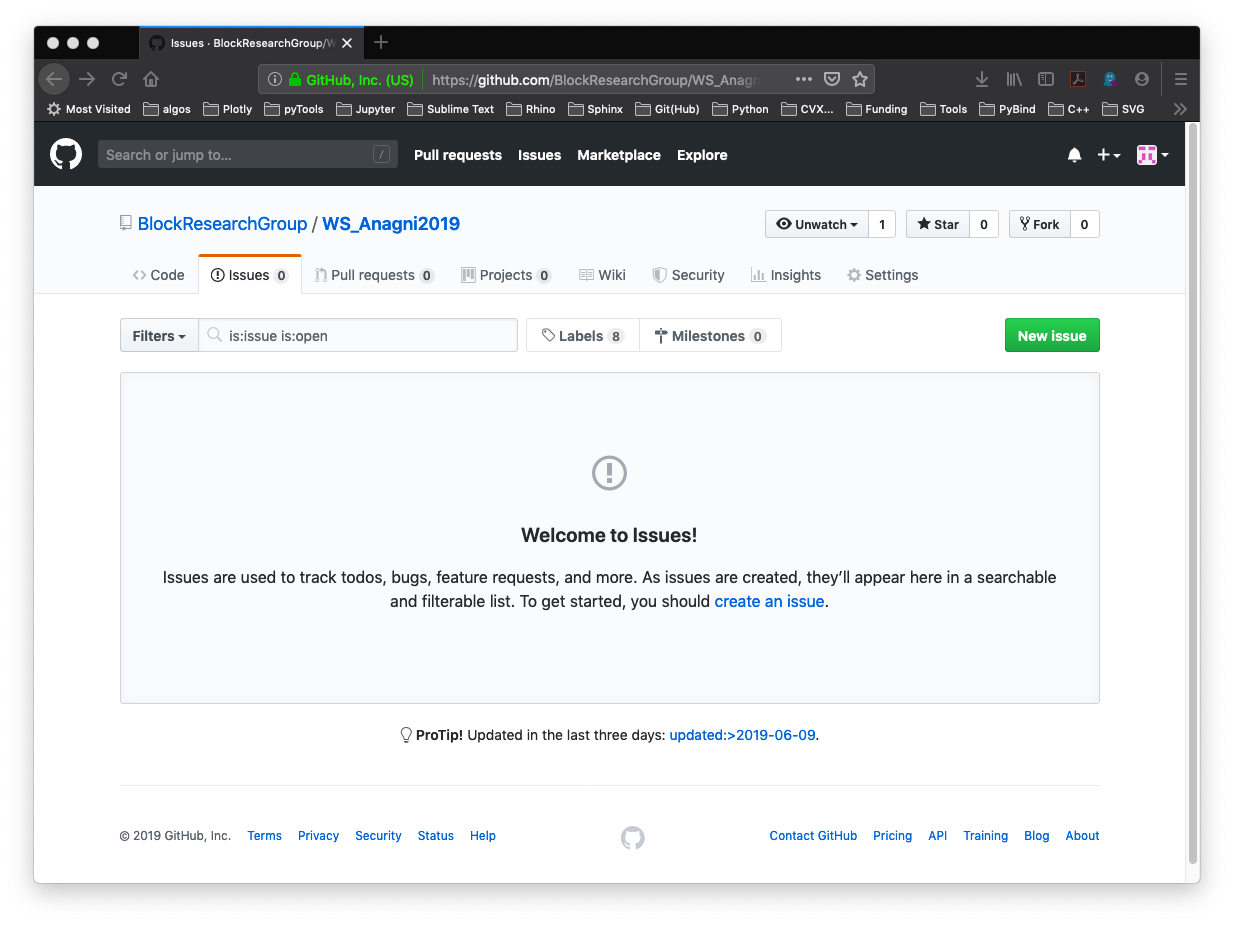Select the repository Issues tab

(x=249, y=275)
